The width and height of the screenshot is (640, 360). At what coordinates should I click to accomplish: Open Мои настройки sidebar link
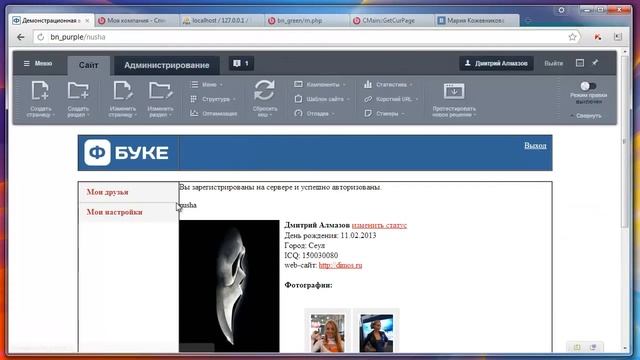114,212
